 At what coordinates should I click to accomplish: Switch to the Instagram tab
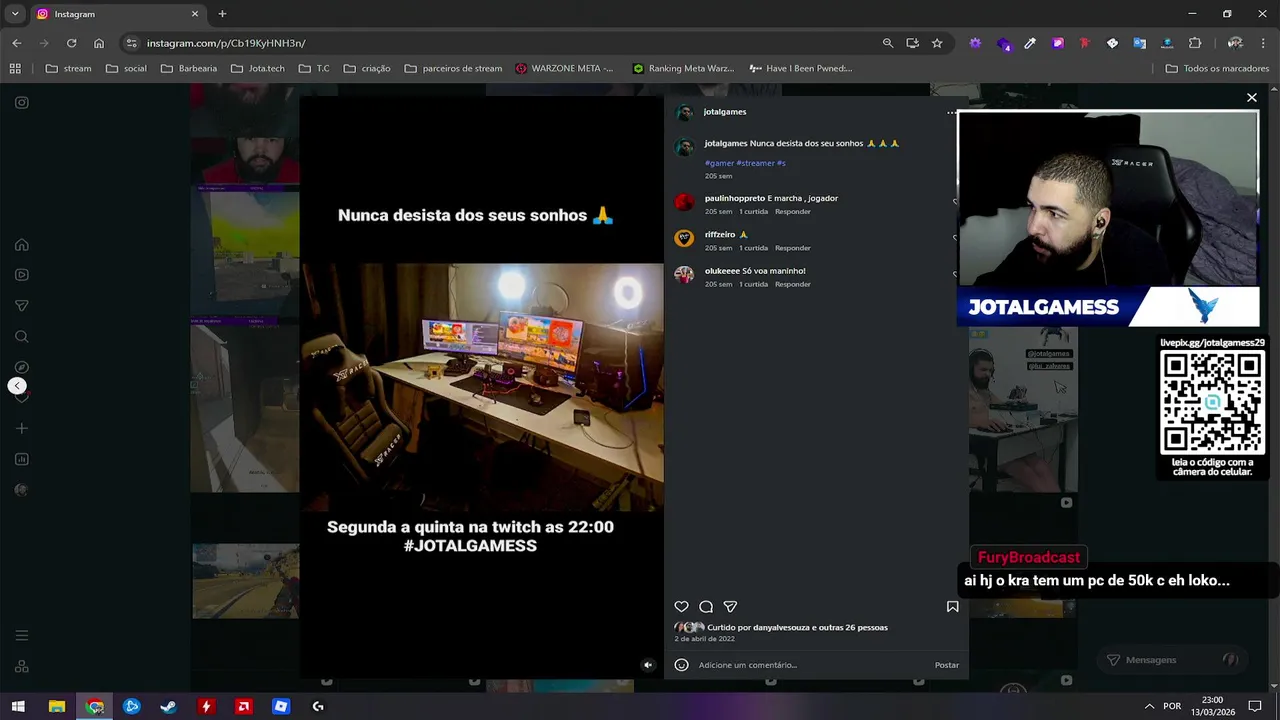[x=118, y=14]
